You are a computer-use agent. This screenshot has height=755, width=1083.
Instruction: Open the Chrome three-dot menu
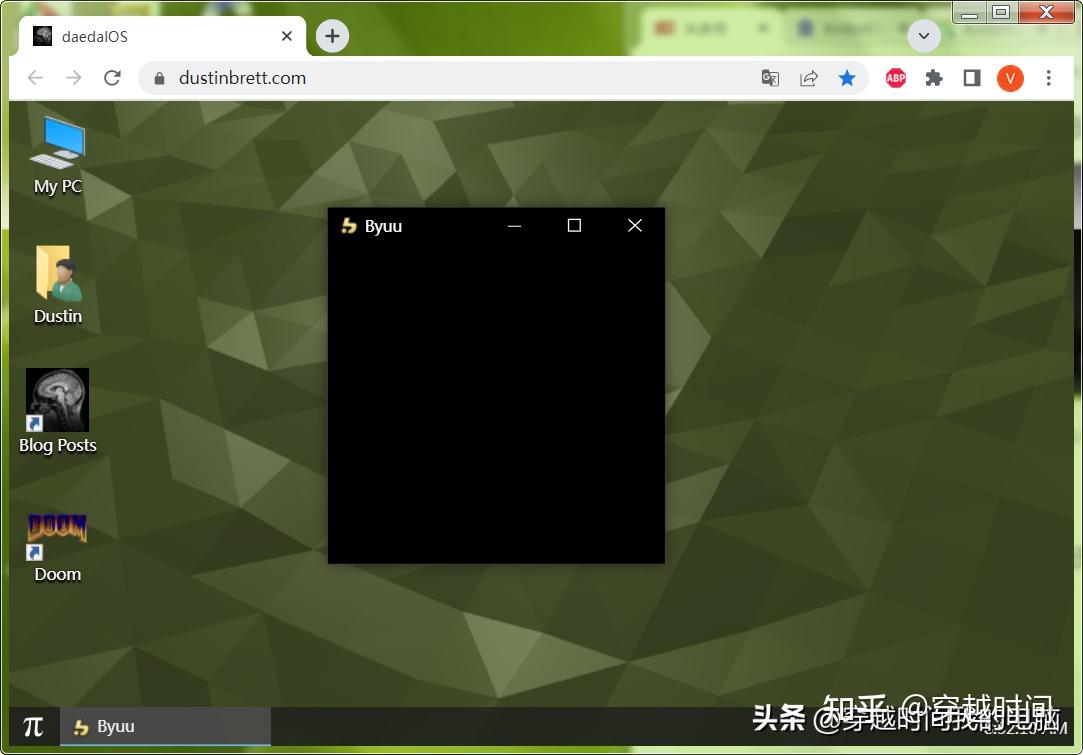click(x=1048, y=77)
